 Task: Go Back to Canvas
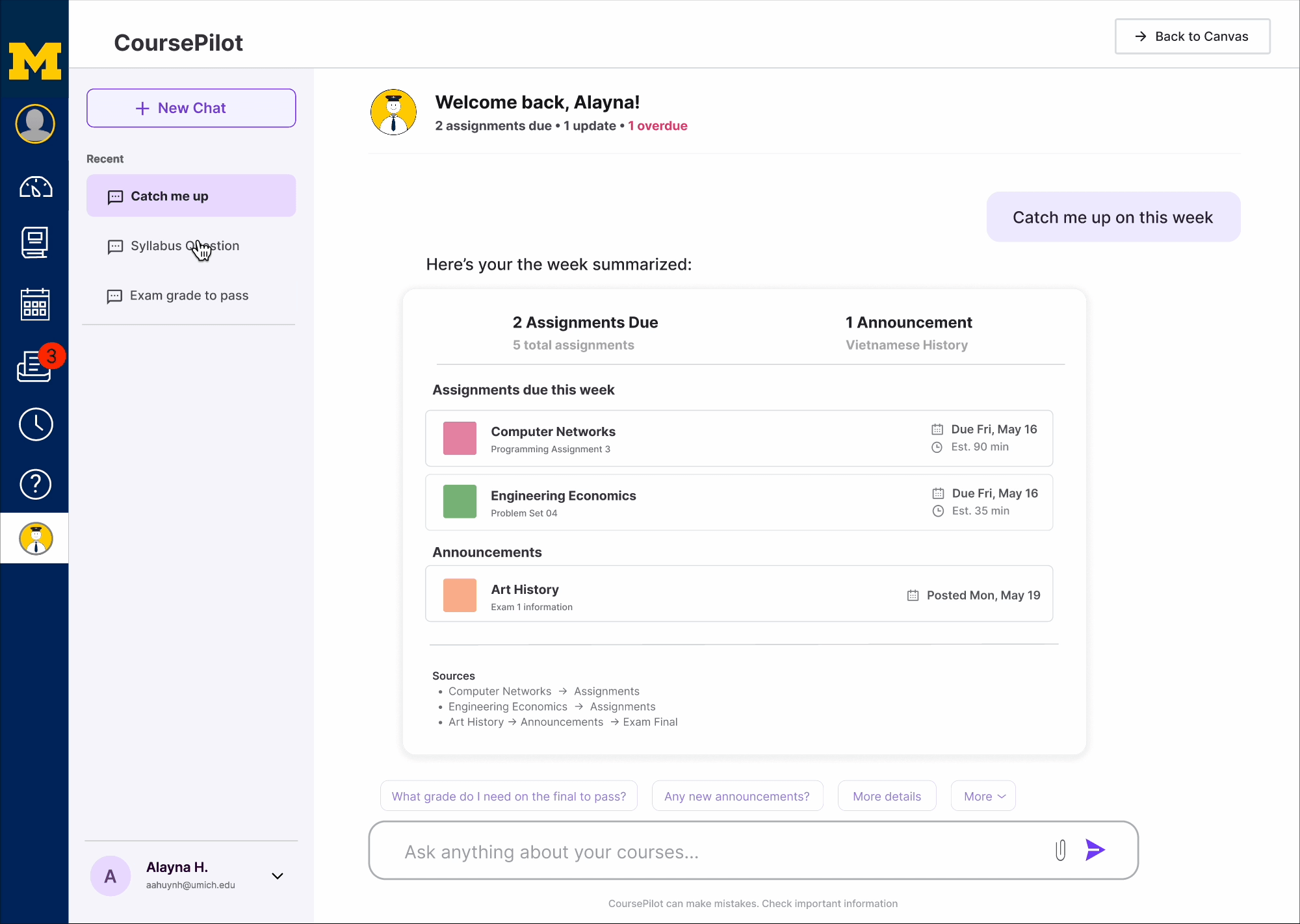[x=1192, y=36]
